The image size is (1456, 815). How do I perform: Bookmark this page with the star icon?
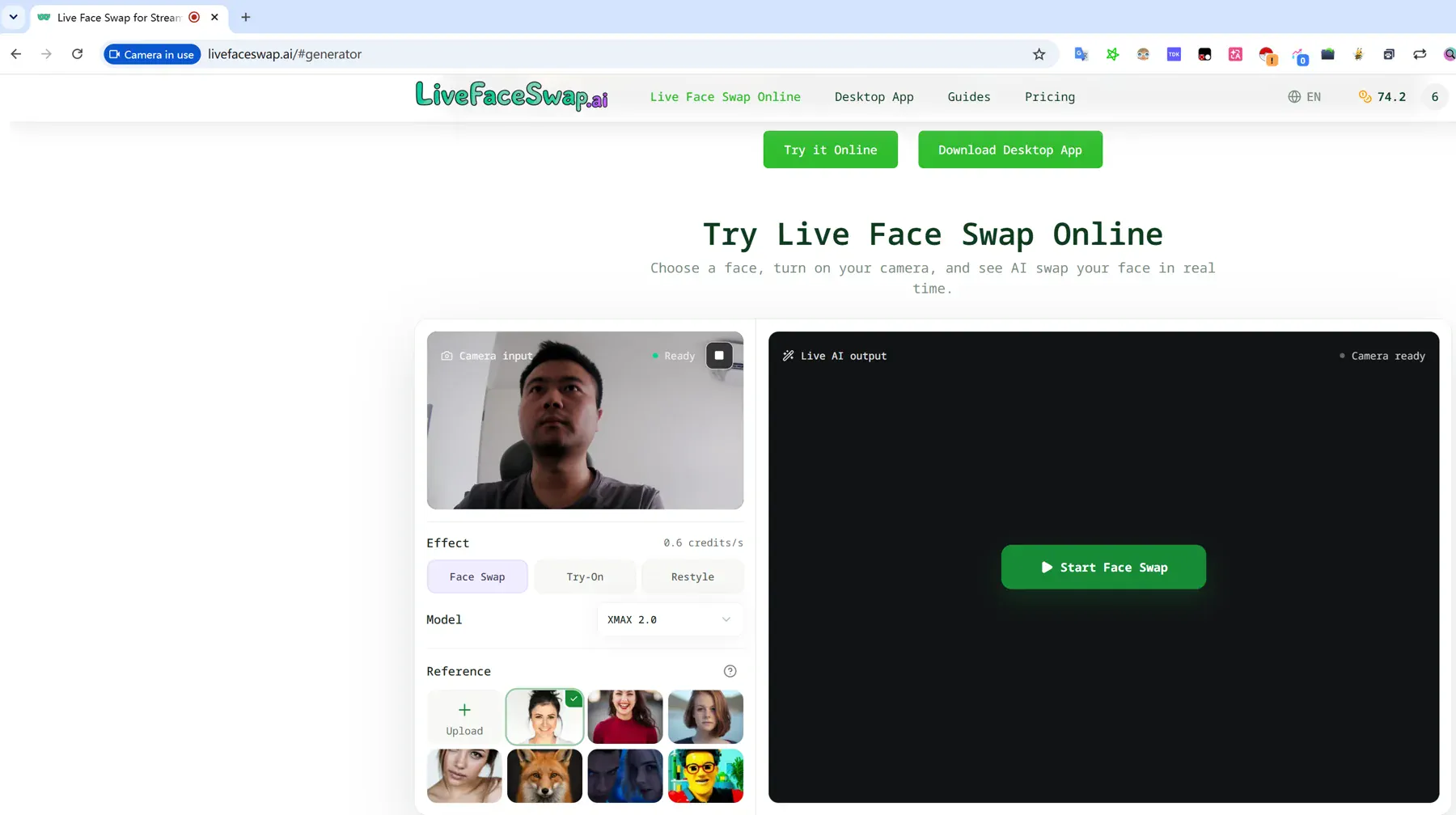click(x=1039, y=54)
